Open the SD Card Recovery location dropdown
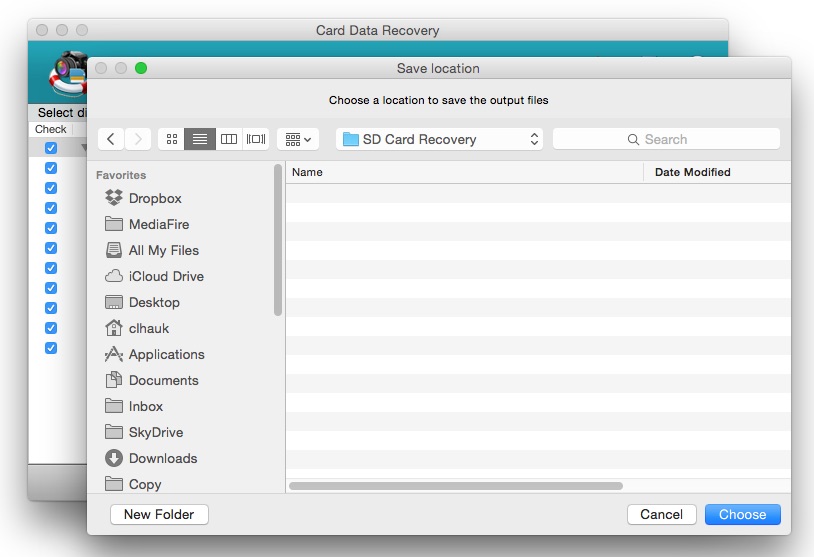Screen dimensions: 814x557 (441, 139)
